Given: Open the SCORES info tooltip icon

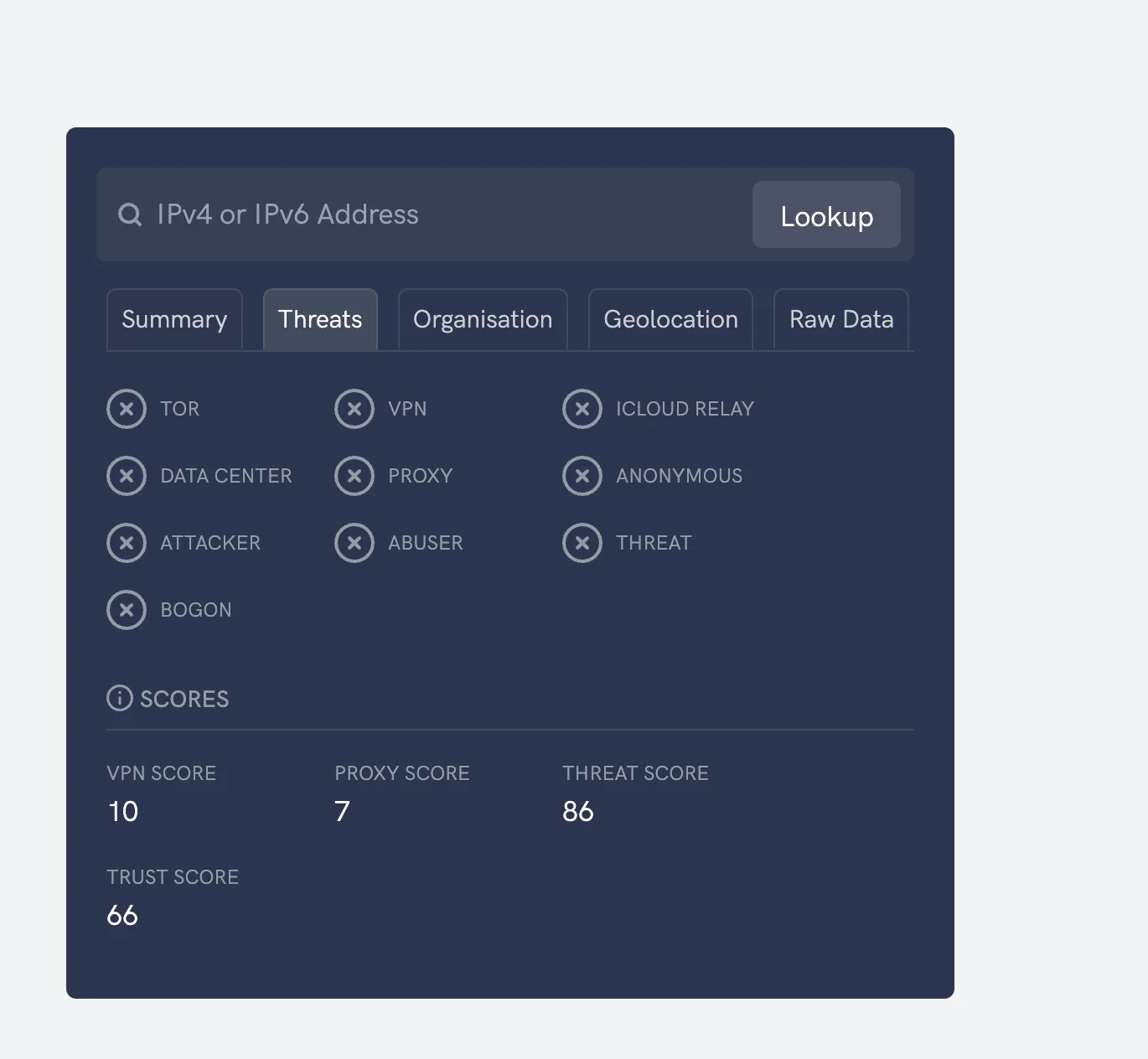Looking at the screenshot, I should (x=118, y=698).
